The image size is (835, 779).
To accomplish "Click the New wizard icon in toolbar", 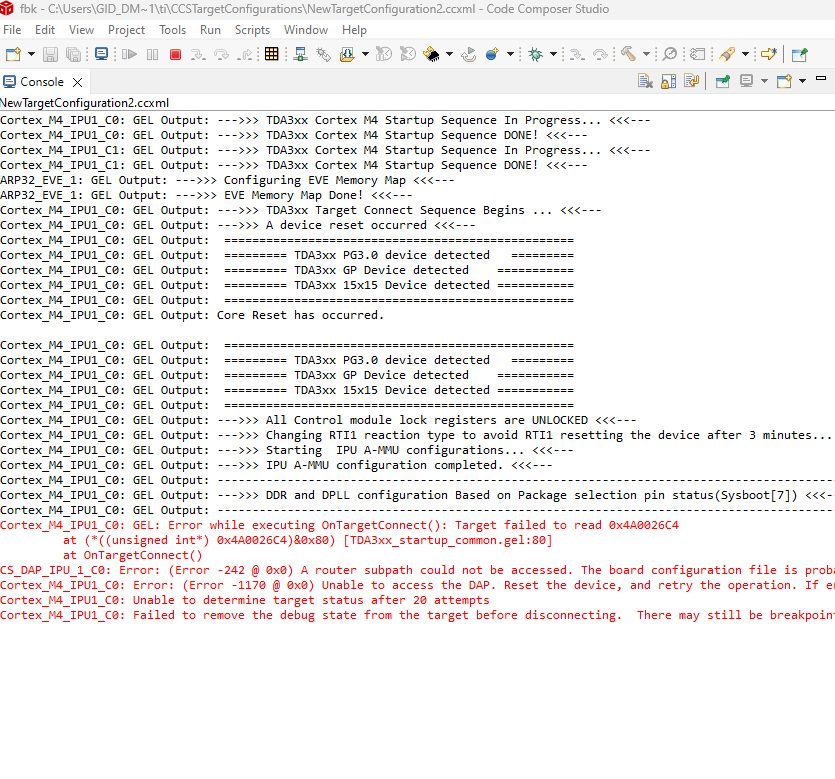I will (x=13, y=54).
